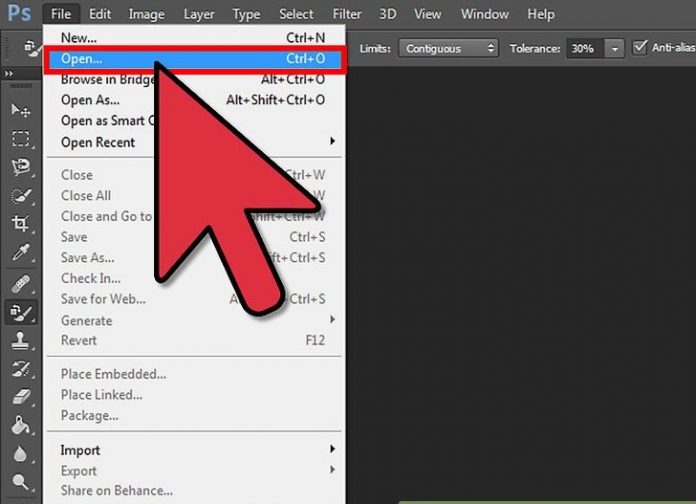Viewport: 696px width, 504px height.
Task: Select the Quick Selection tool
Action: pyautogui.click(x=19, y=196)
